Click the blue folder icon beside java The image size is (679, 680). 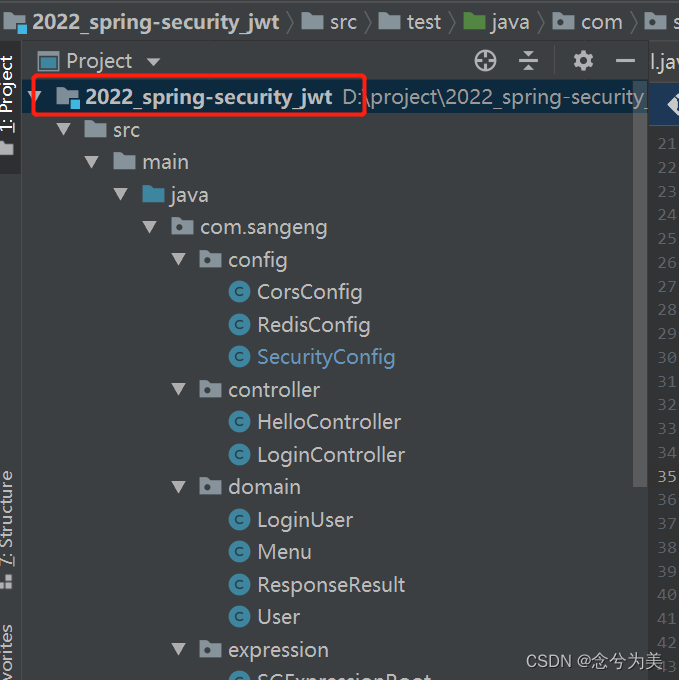coord(153,193)
